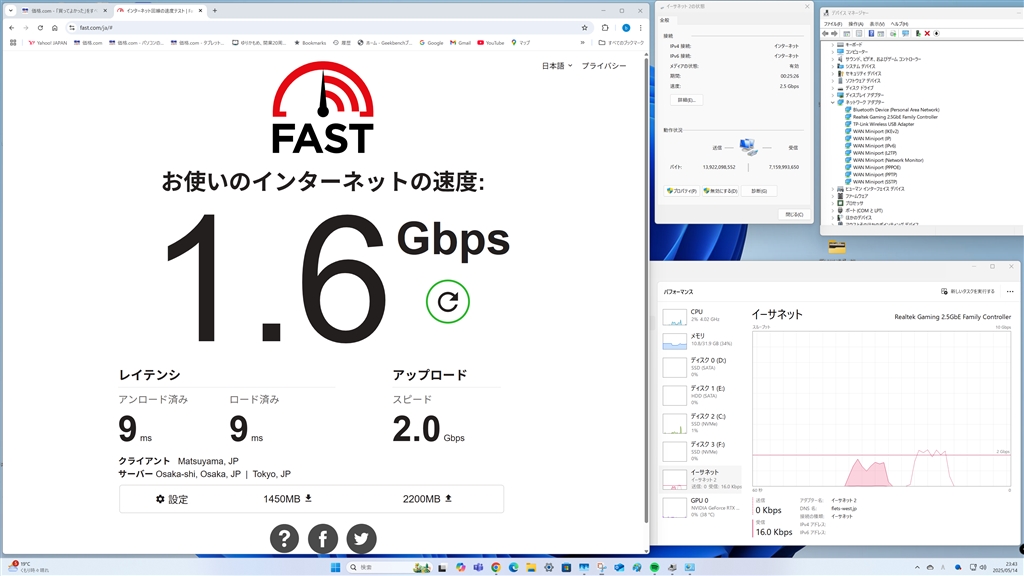This screenshot has height=576, width=1024.
Task: Select メモリ in Task Manager performance list
Action: point(701,340)
